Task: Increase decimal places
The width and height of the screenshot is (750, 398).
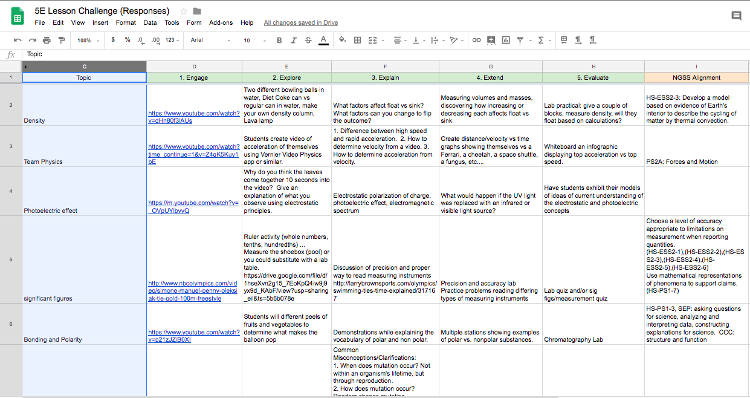Action: (156, 41)
